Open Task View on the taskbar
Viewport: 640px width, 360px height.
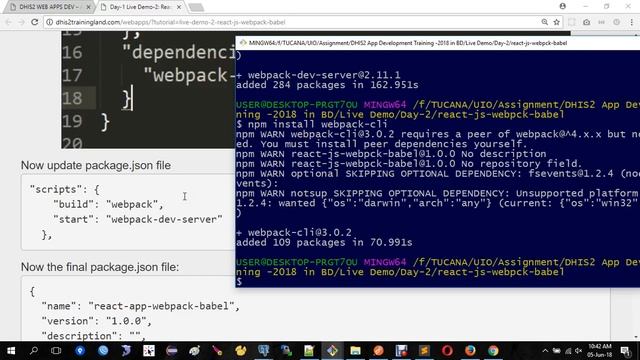pyautogui.click(x=56, y=351)
